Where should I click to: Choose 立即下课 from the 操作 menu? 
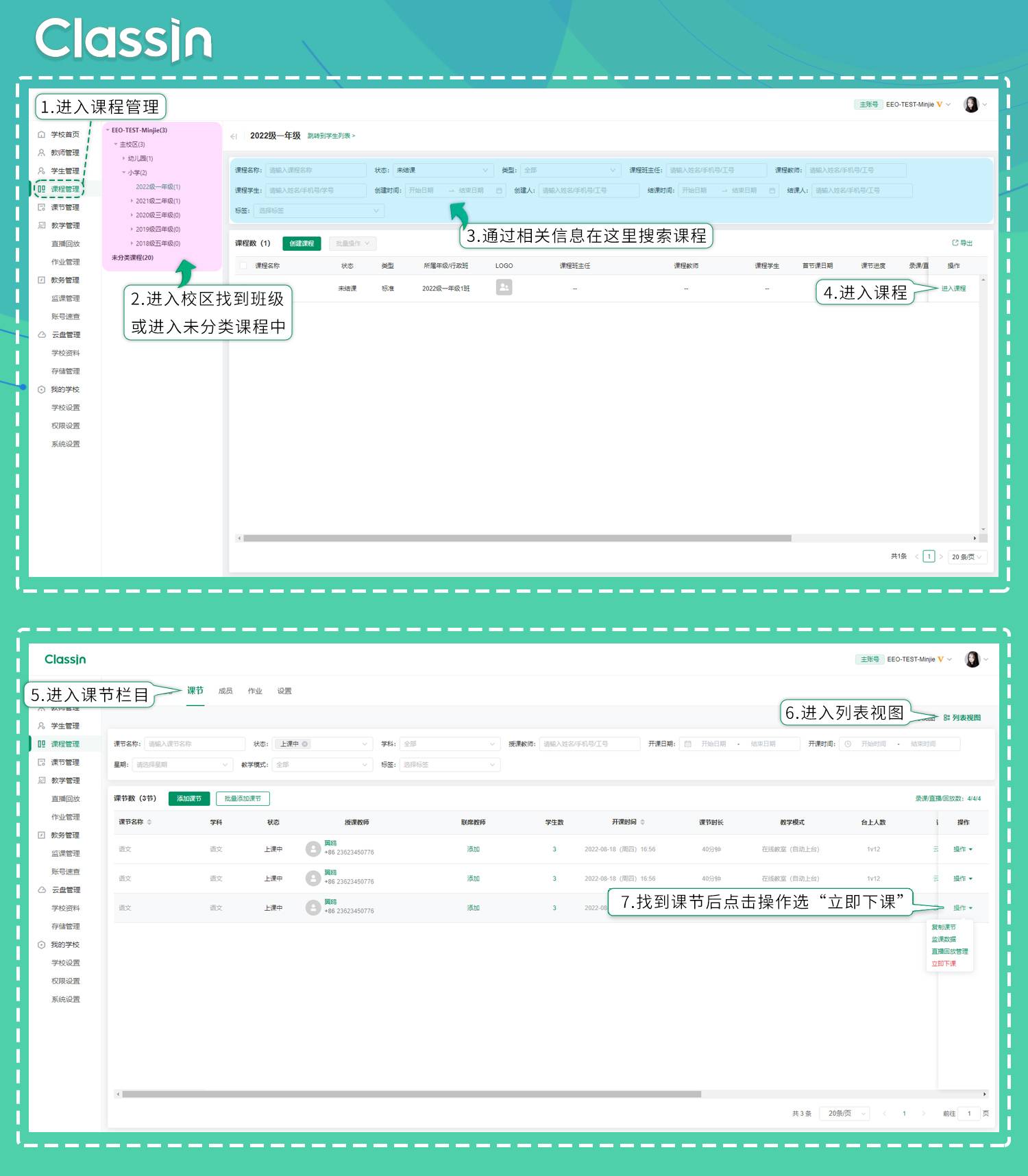point(944,964)
